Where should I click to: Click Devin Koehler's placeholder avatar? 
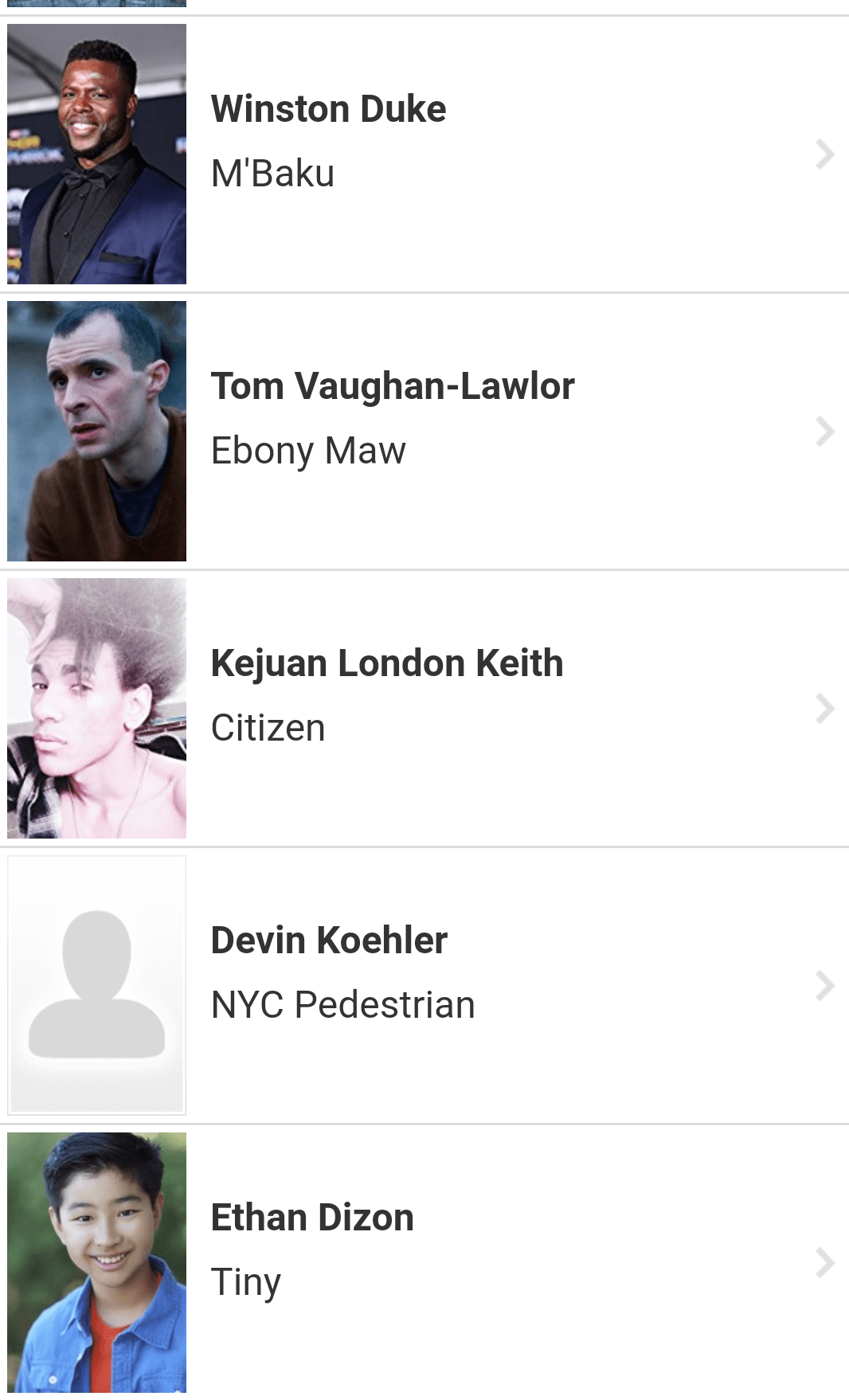[x=96, y=985]
